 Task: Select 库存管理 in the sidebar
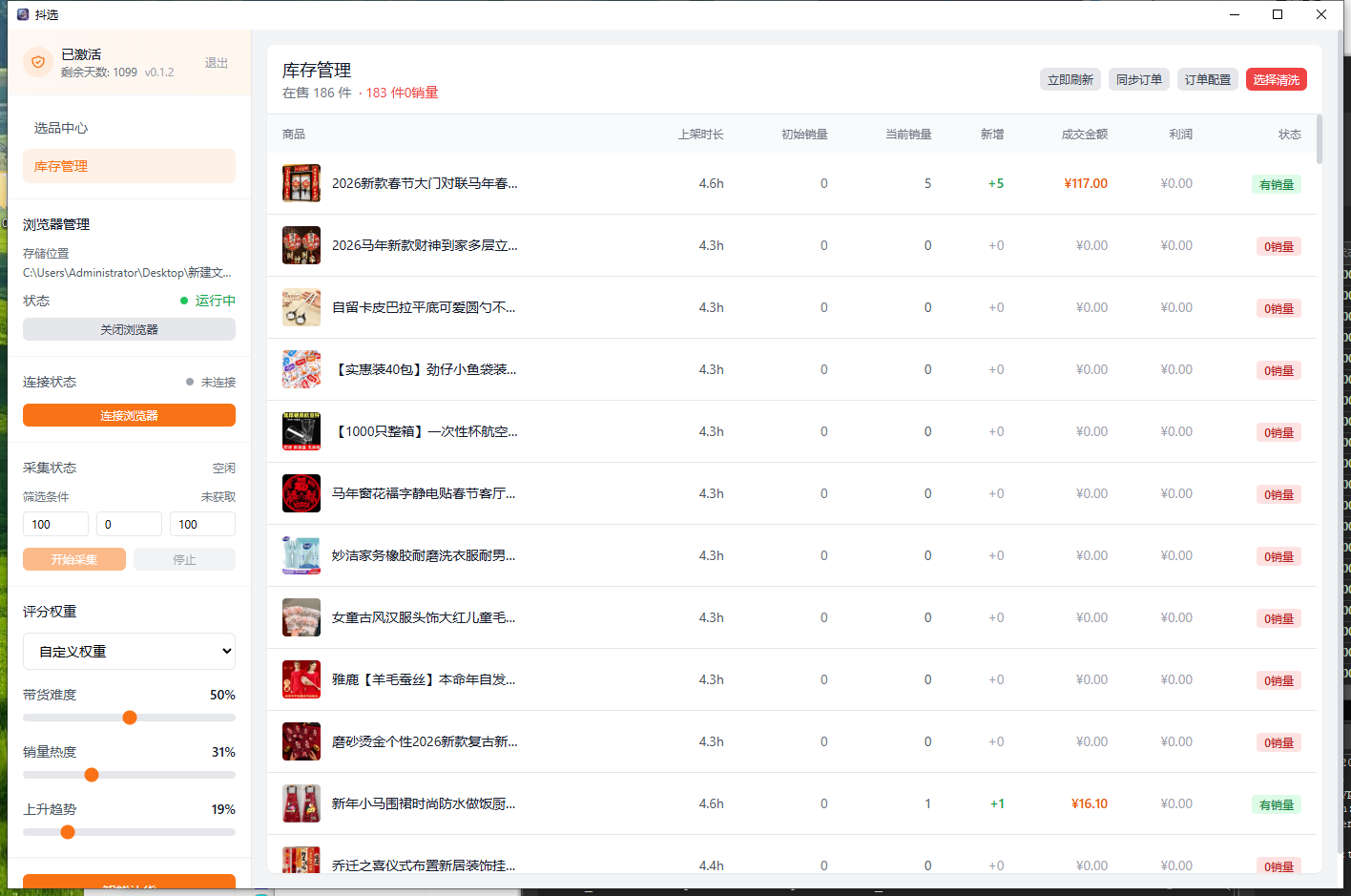129,165
